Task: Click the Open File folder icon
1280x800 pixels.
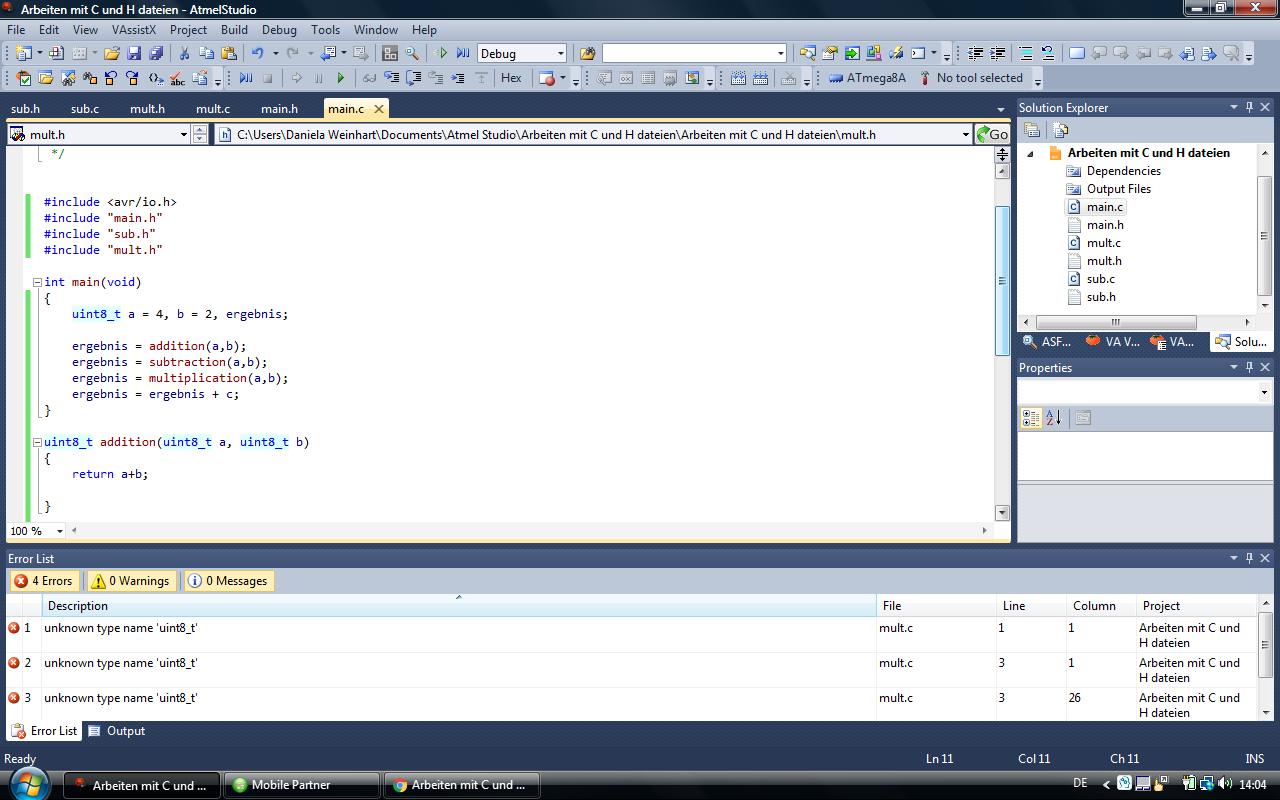Action: pos(112,53)
